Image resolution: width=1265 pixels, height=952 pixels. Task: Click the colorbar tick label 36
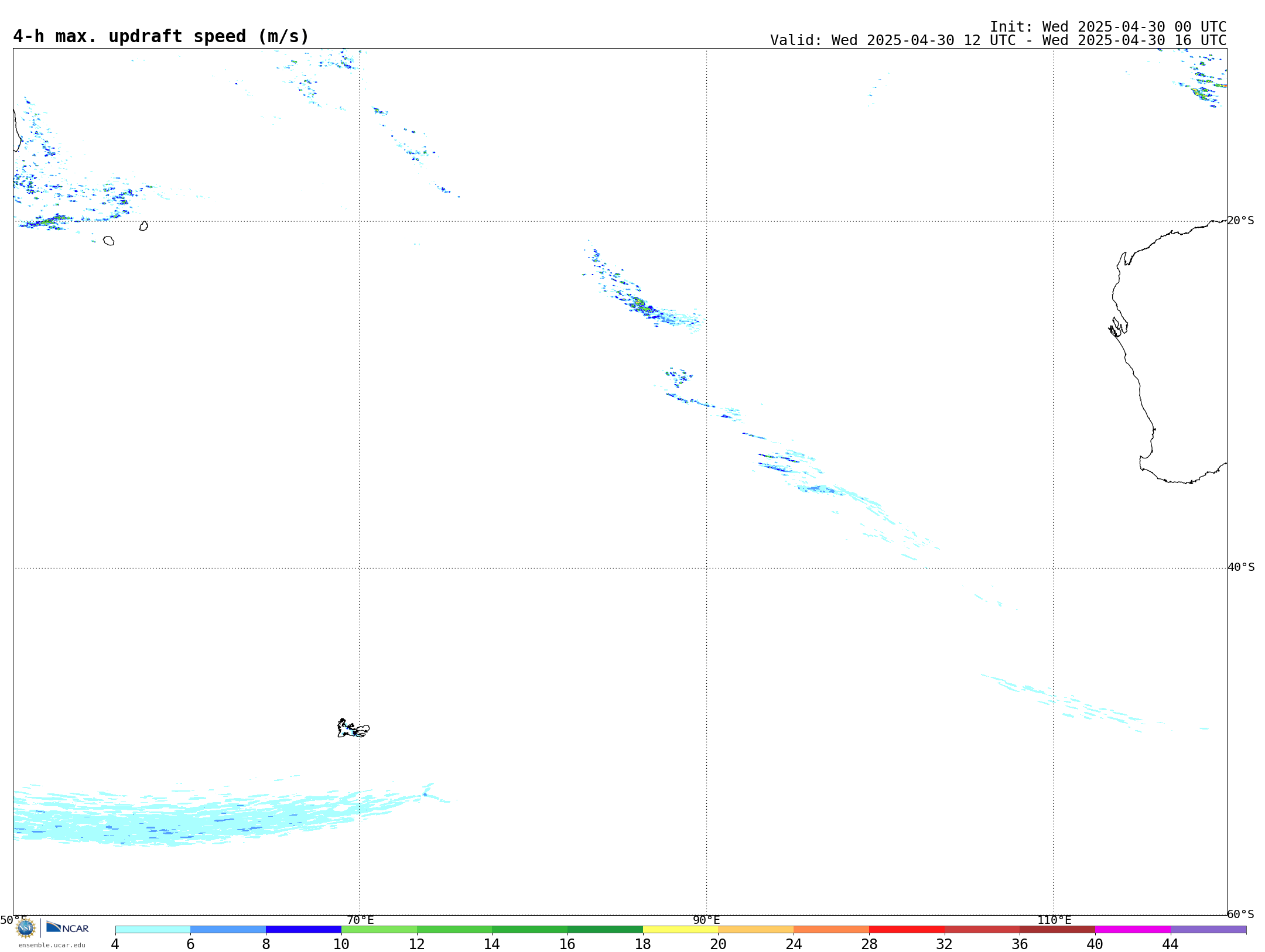pos(1020,944)
